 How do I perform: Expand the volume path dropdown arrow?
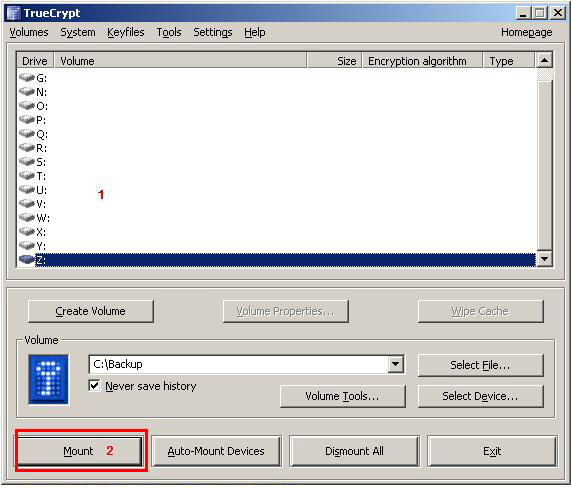[395, 364]
